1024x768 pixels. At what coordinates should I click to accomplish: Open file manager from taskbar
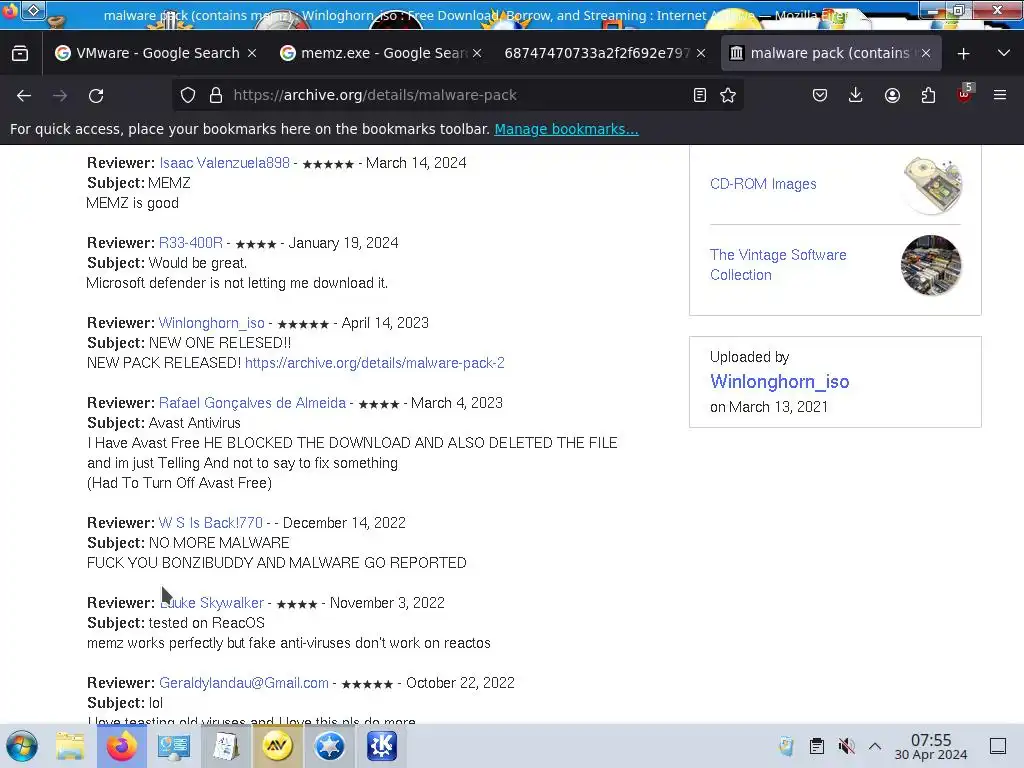point(70,746)
